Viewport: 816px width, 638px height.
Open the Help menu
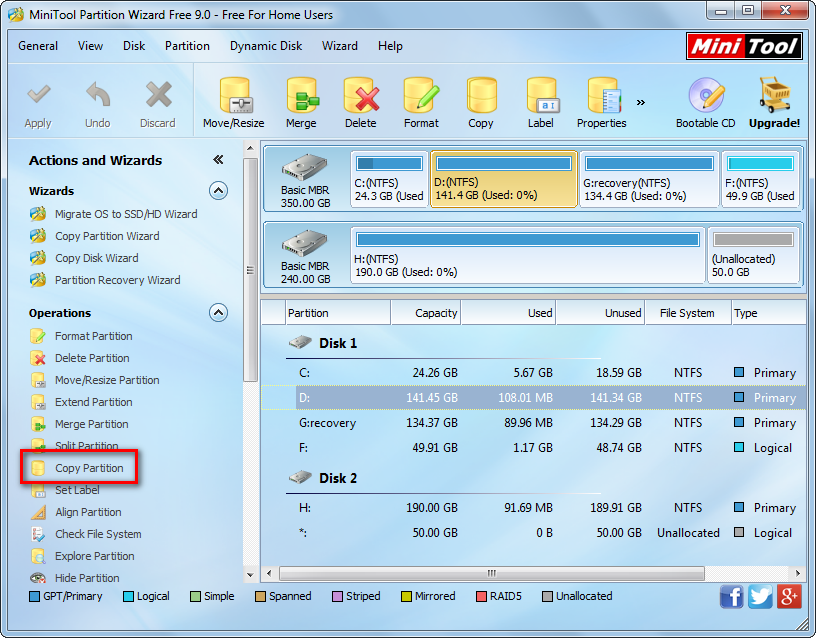pyautogui.click(x=390, y=46)
